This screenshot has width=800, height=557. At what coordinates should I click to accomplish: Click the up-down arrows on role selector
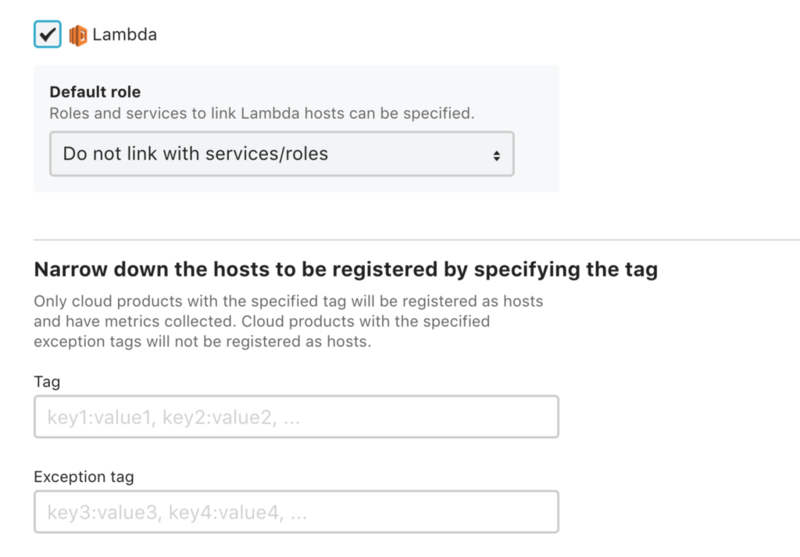coord(496,156)
